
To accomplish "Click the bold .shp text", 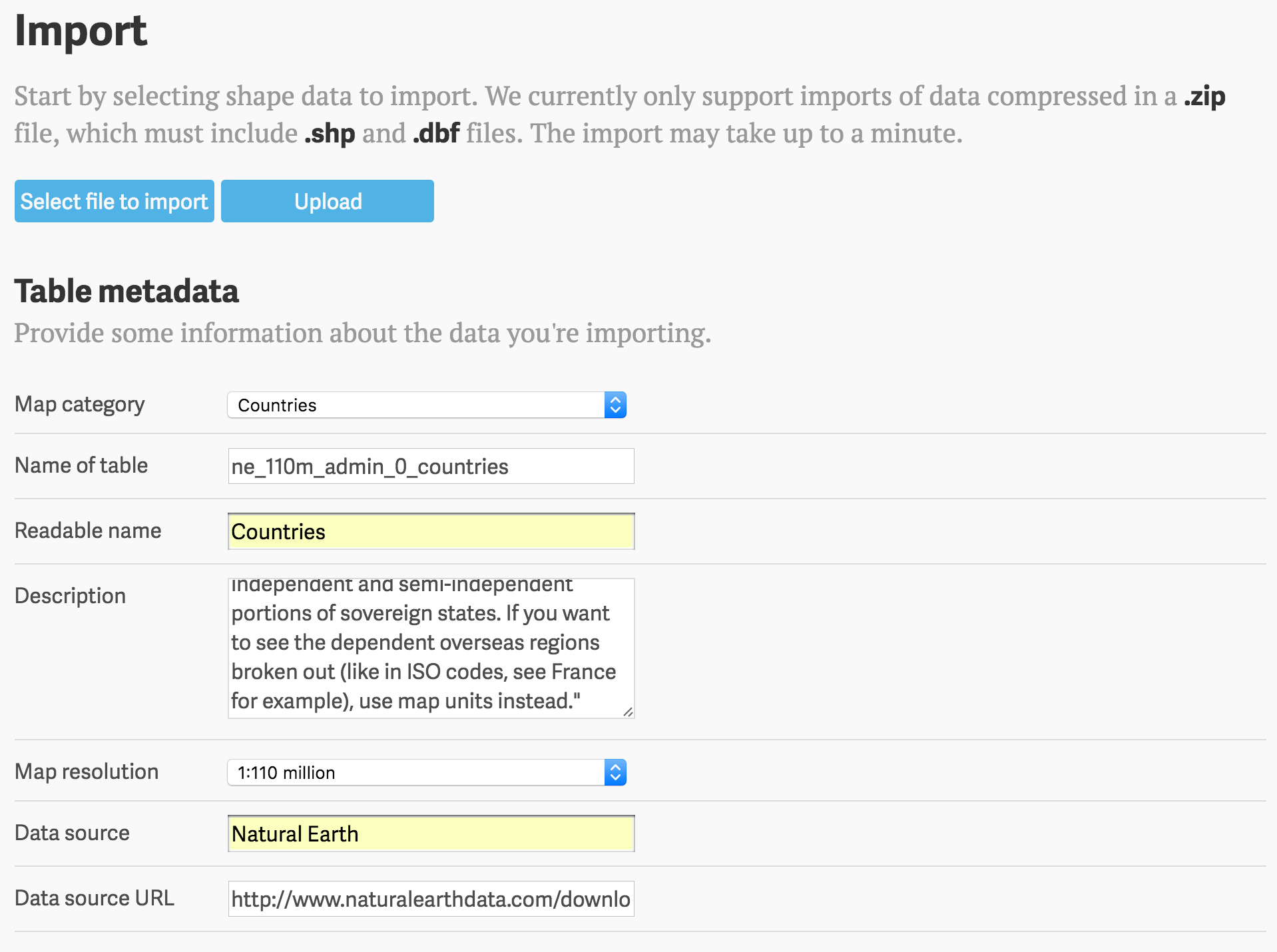I will (330, 134).
